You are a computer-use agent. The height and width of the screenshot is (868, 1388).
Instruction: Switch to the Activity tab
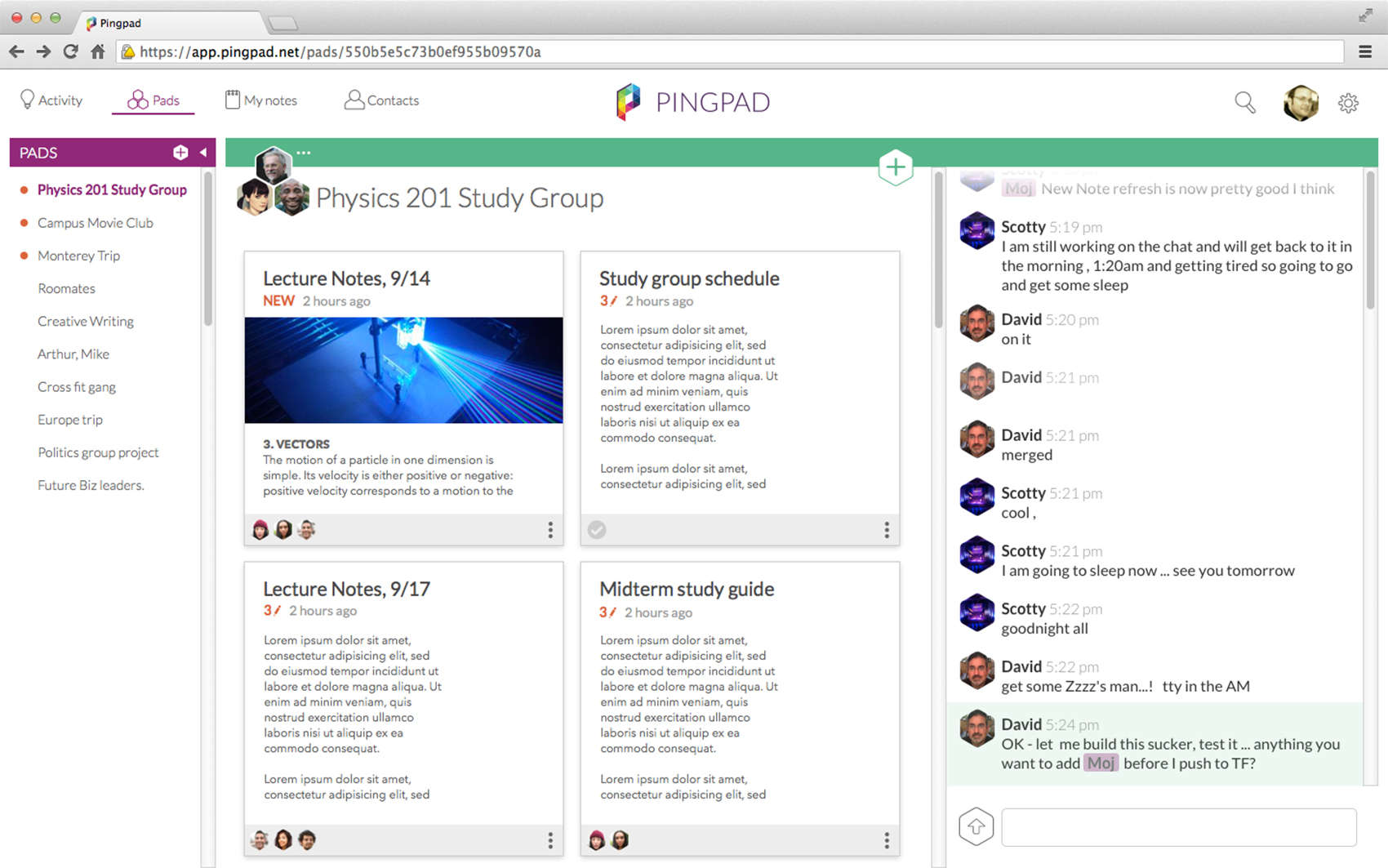pos(51,100)
